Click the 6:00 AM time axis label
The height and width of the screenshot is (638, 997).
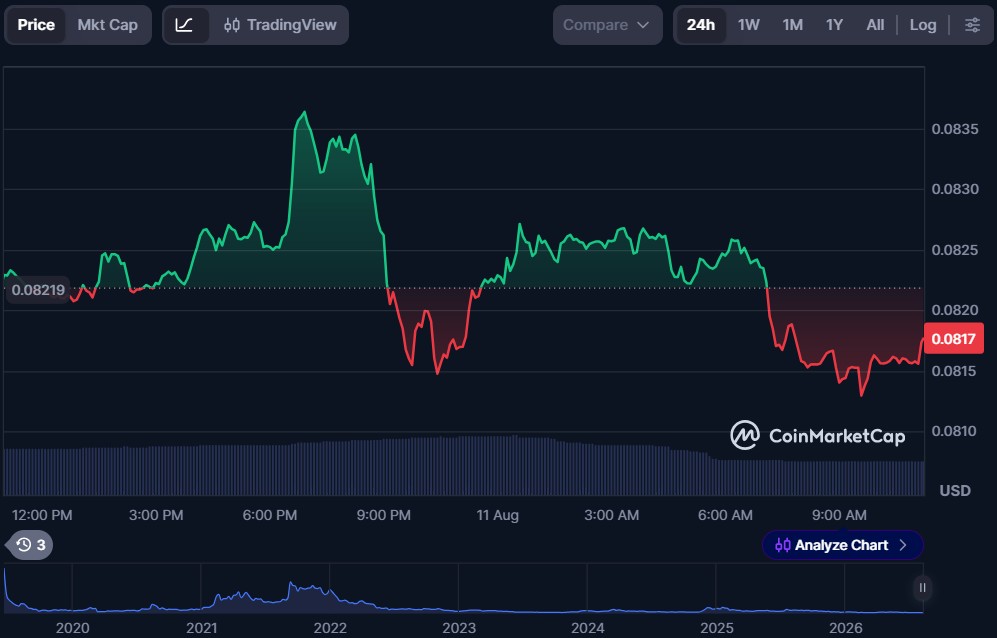point(725,515)
